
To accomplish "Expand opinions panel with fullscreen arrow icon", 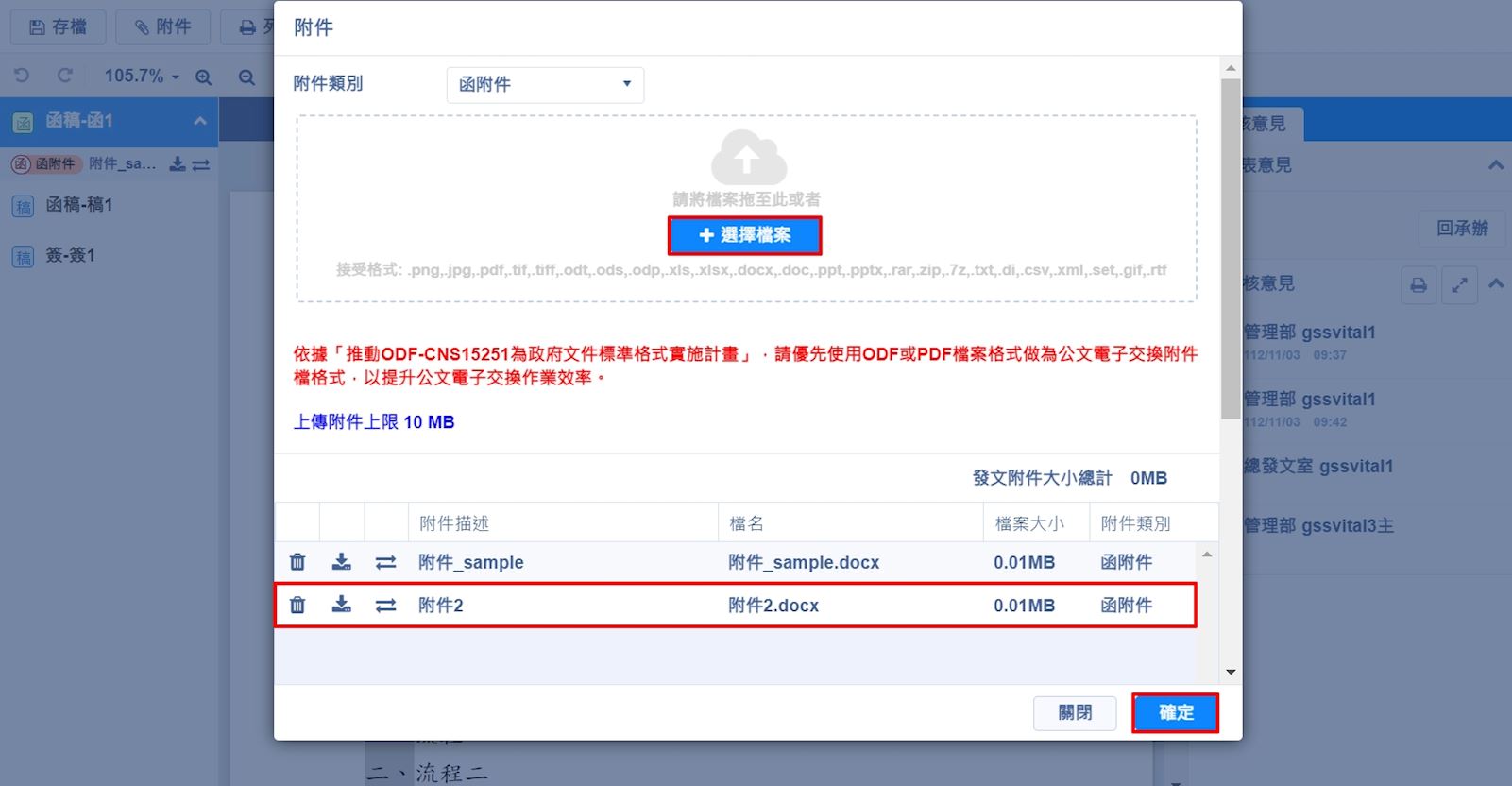I will pos(1459,284).
